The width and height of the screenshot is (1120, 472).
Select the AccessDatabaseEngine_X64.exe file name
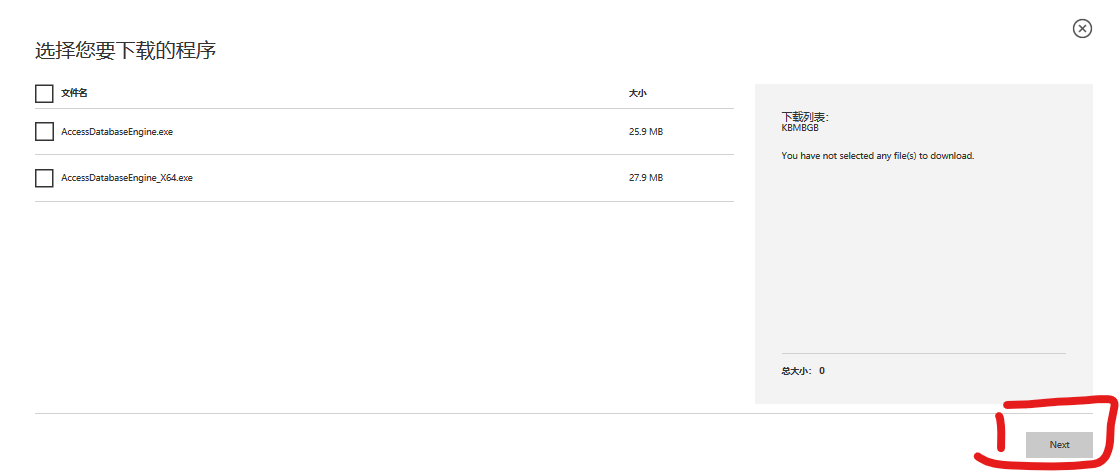coord(127,178)
